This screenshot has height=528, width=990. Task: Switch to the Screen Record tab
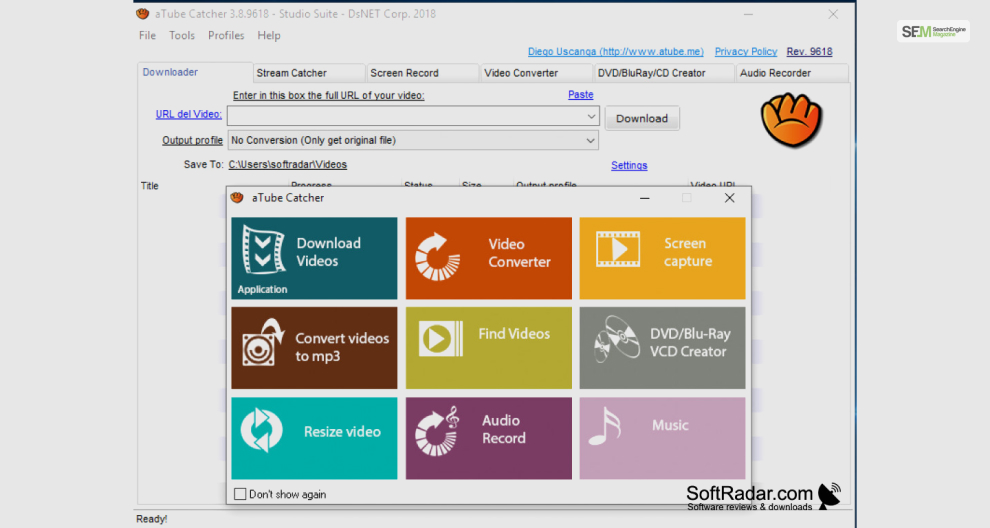point(422,73)
